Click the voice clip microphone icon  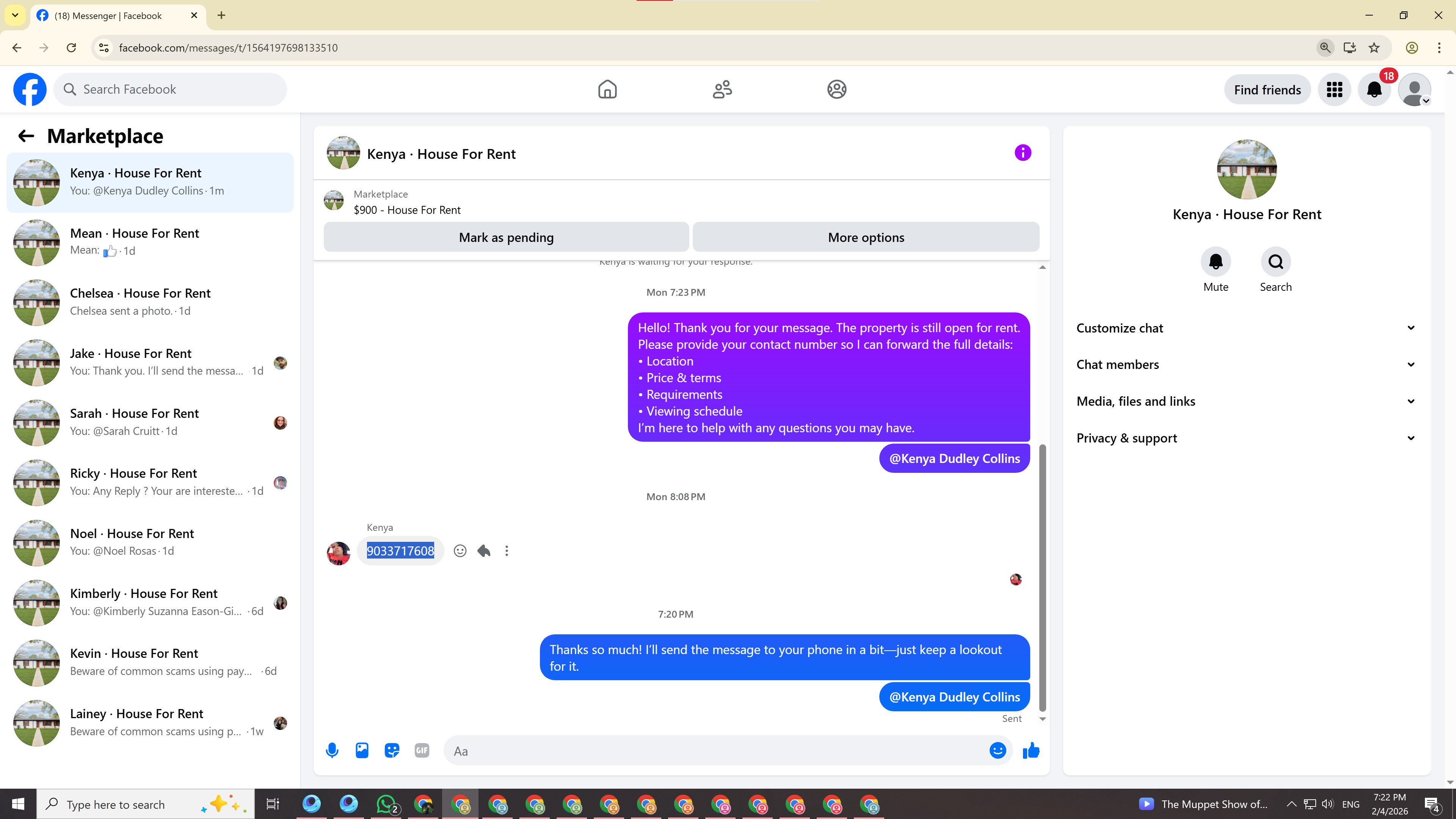(333, 751)
